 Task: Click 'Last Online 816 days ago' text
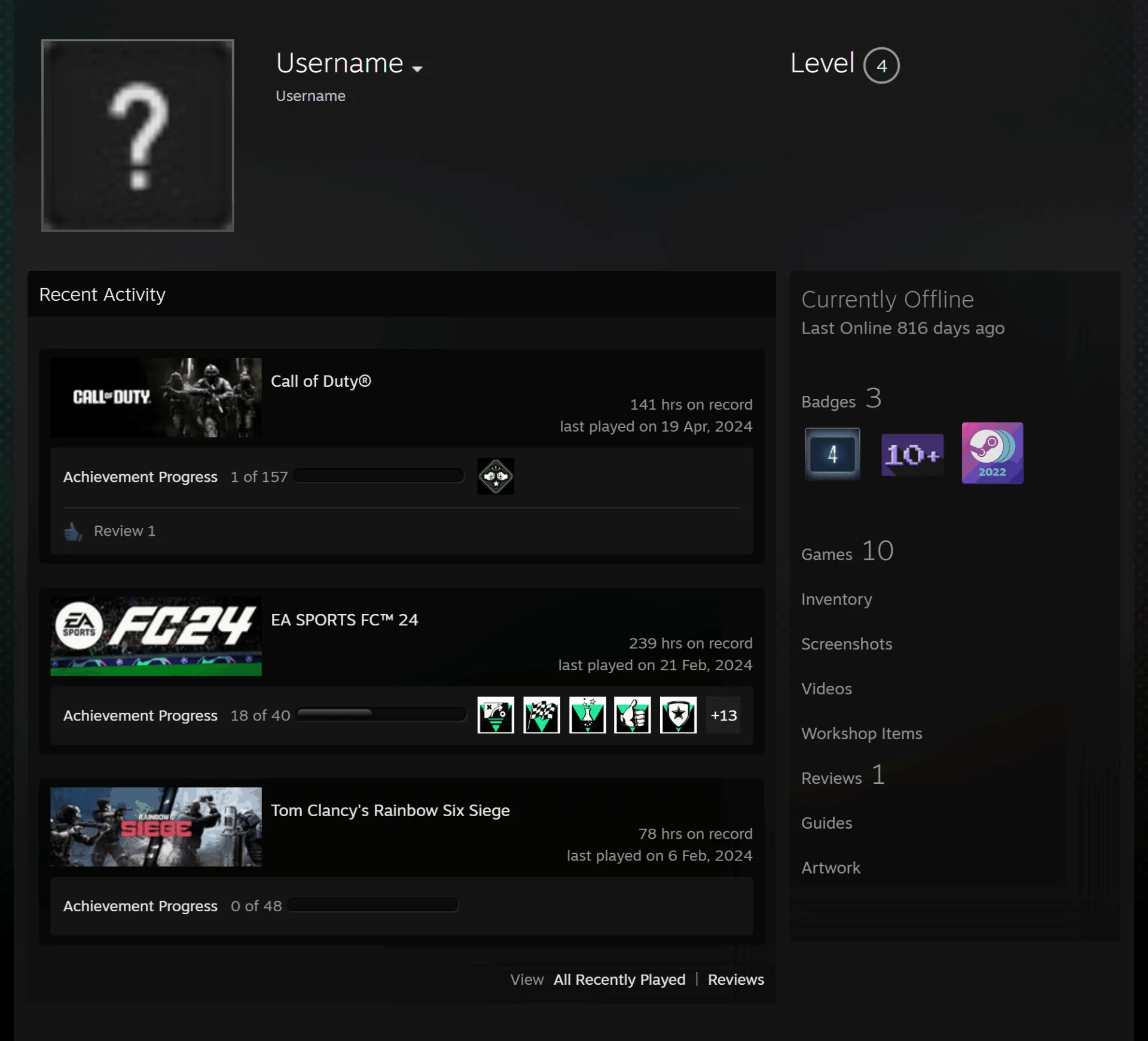903,328
